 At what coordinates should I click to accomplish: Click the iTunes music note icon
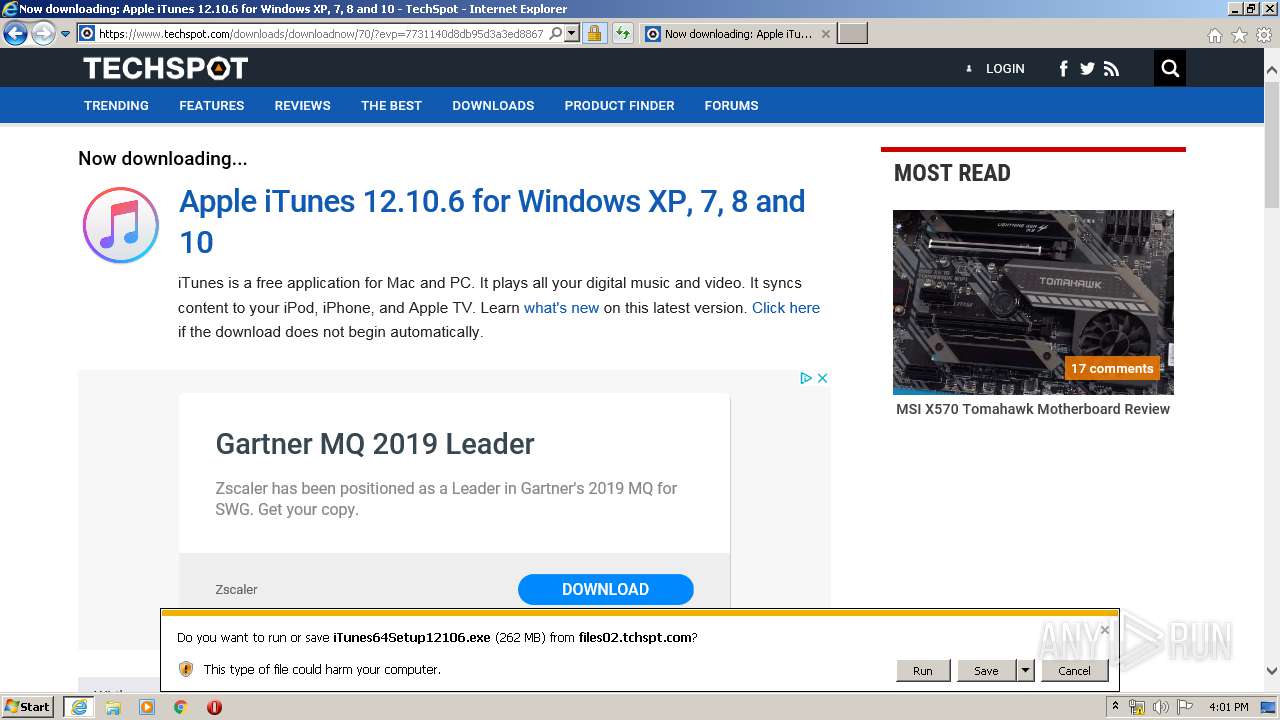121,225
